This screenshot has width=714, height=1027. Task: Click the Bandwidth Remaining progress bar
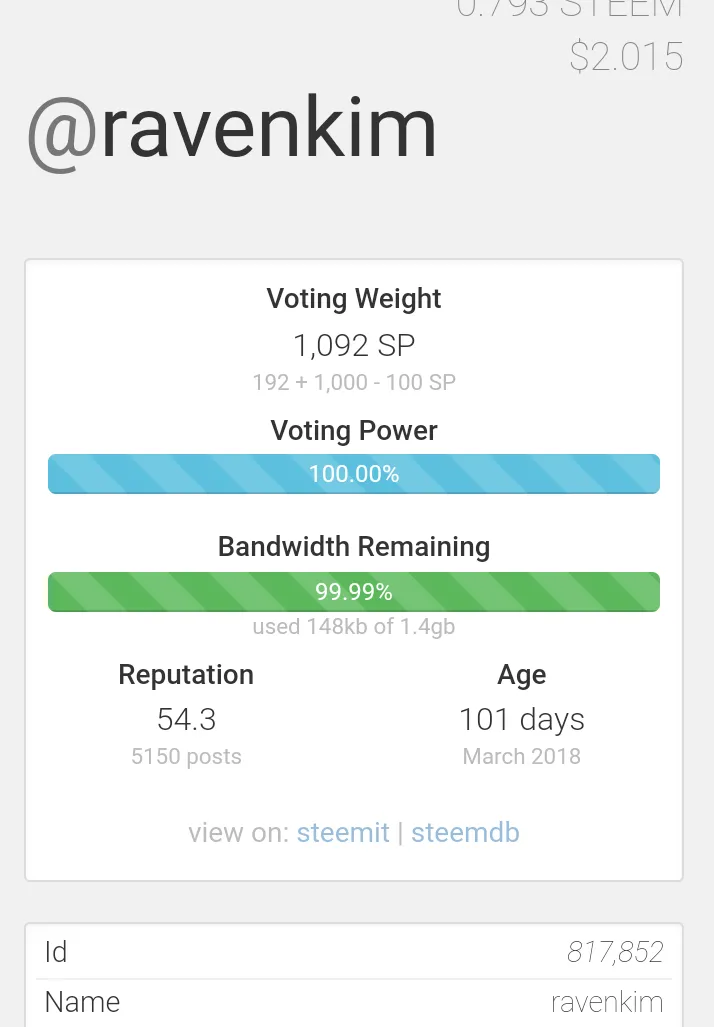pyautogui.click(x=354, y=592)
